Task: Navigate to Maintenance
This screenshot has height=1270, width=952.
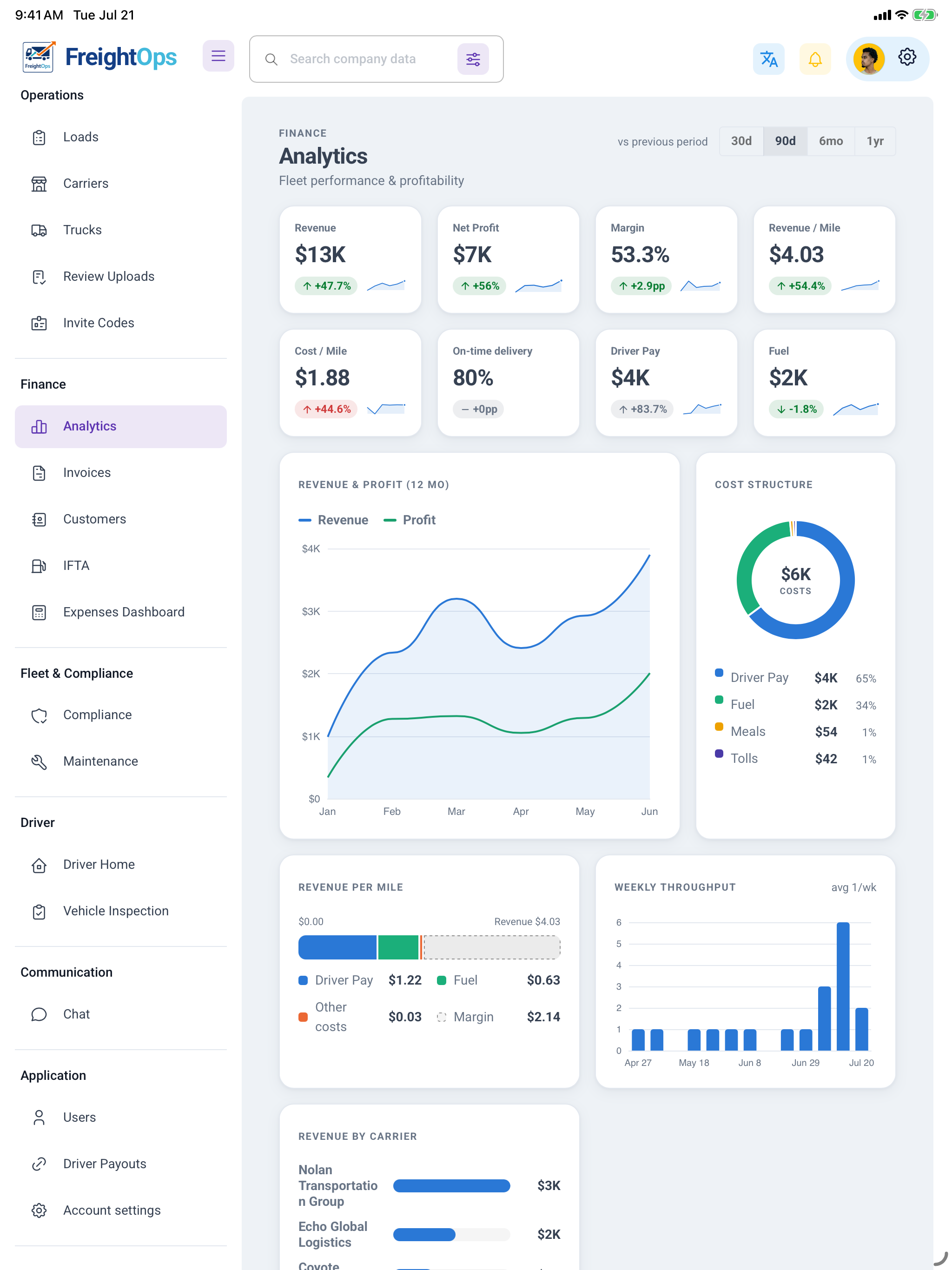Action: (120, 762)
